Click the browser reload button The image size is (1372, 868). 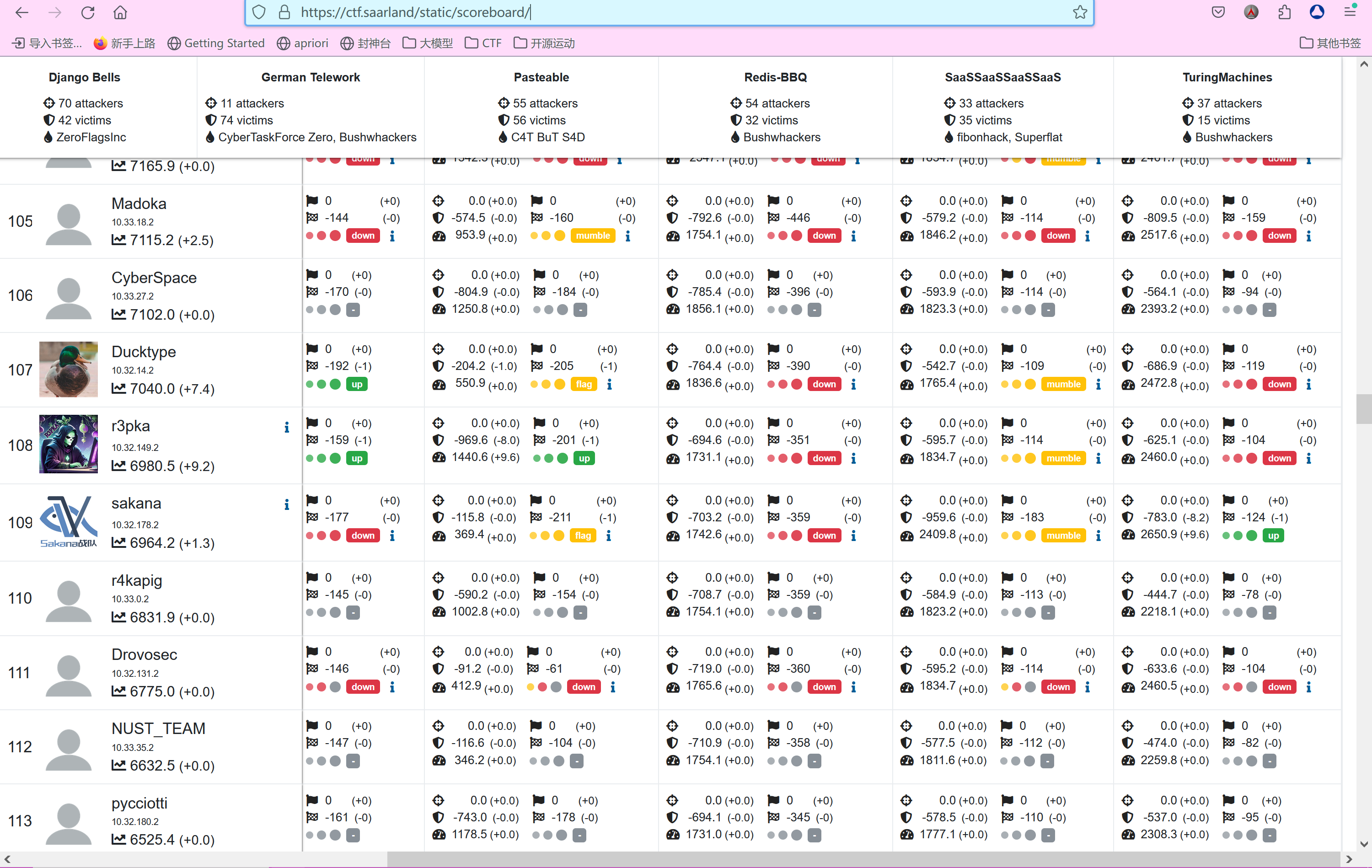(87, 12)
